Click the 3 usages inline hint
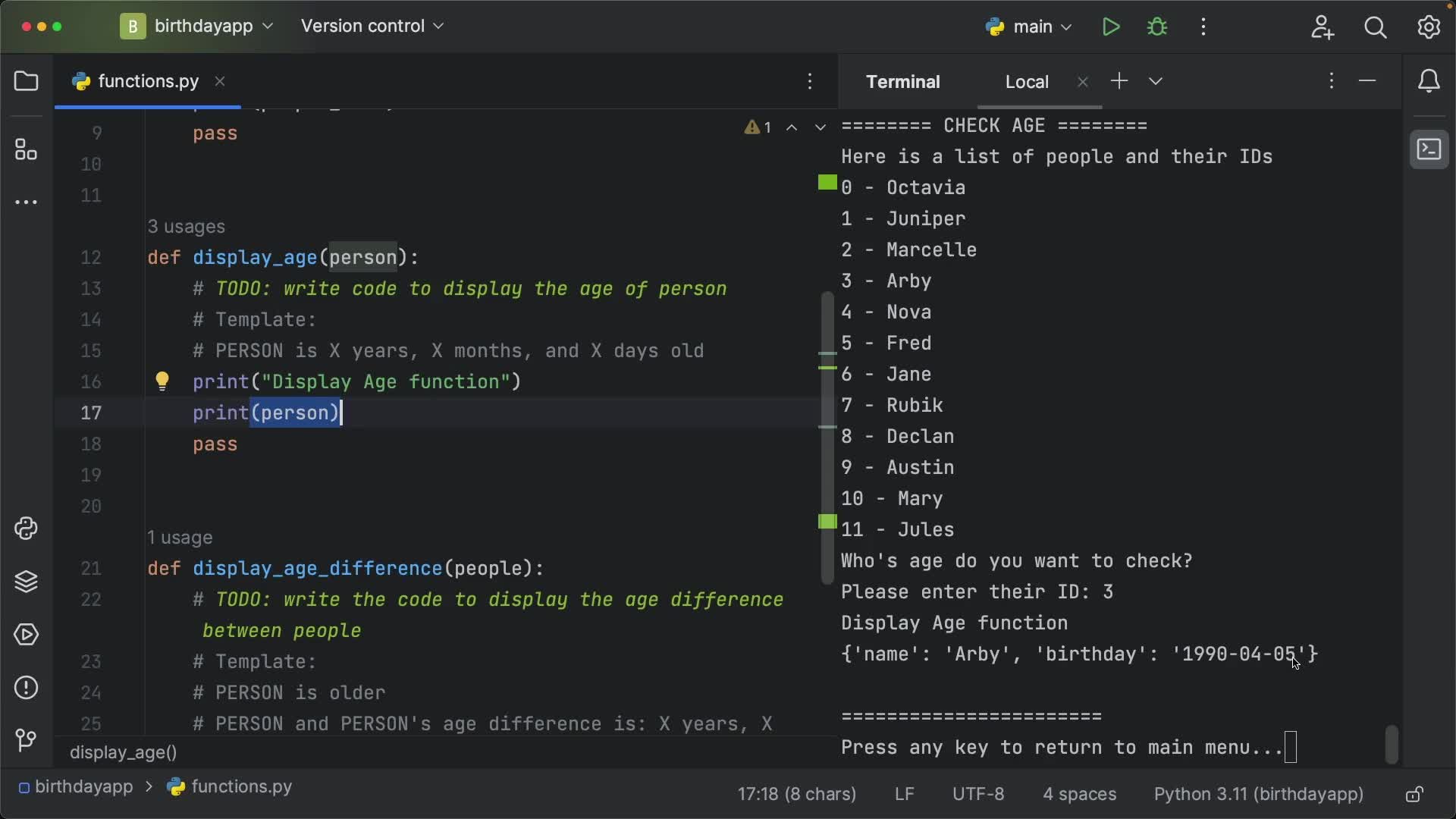Screen dimensions: 1456x819 [x=187, y=227]
